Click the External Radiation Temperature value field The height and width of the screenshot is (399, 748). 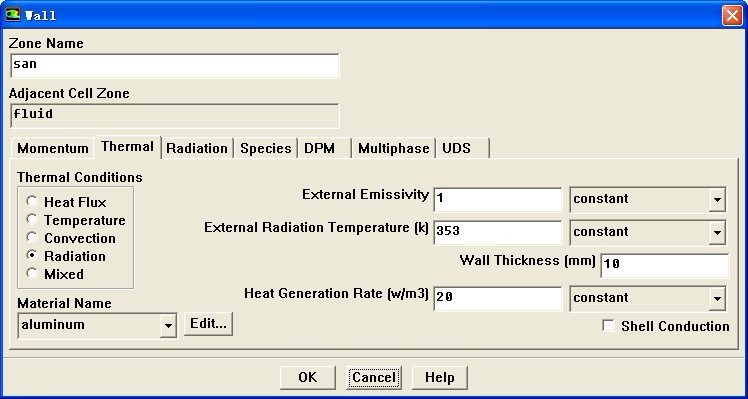(498, 232)
